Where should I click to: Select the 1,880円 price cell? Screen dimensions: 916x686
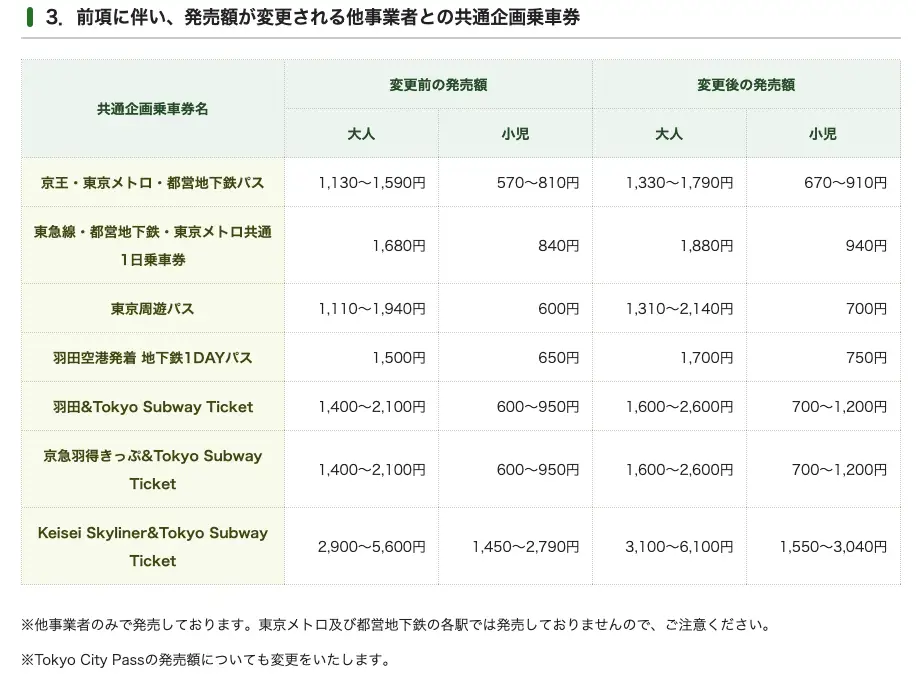706,245
